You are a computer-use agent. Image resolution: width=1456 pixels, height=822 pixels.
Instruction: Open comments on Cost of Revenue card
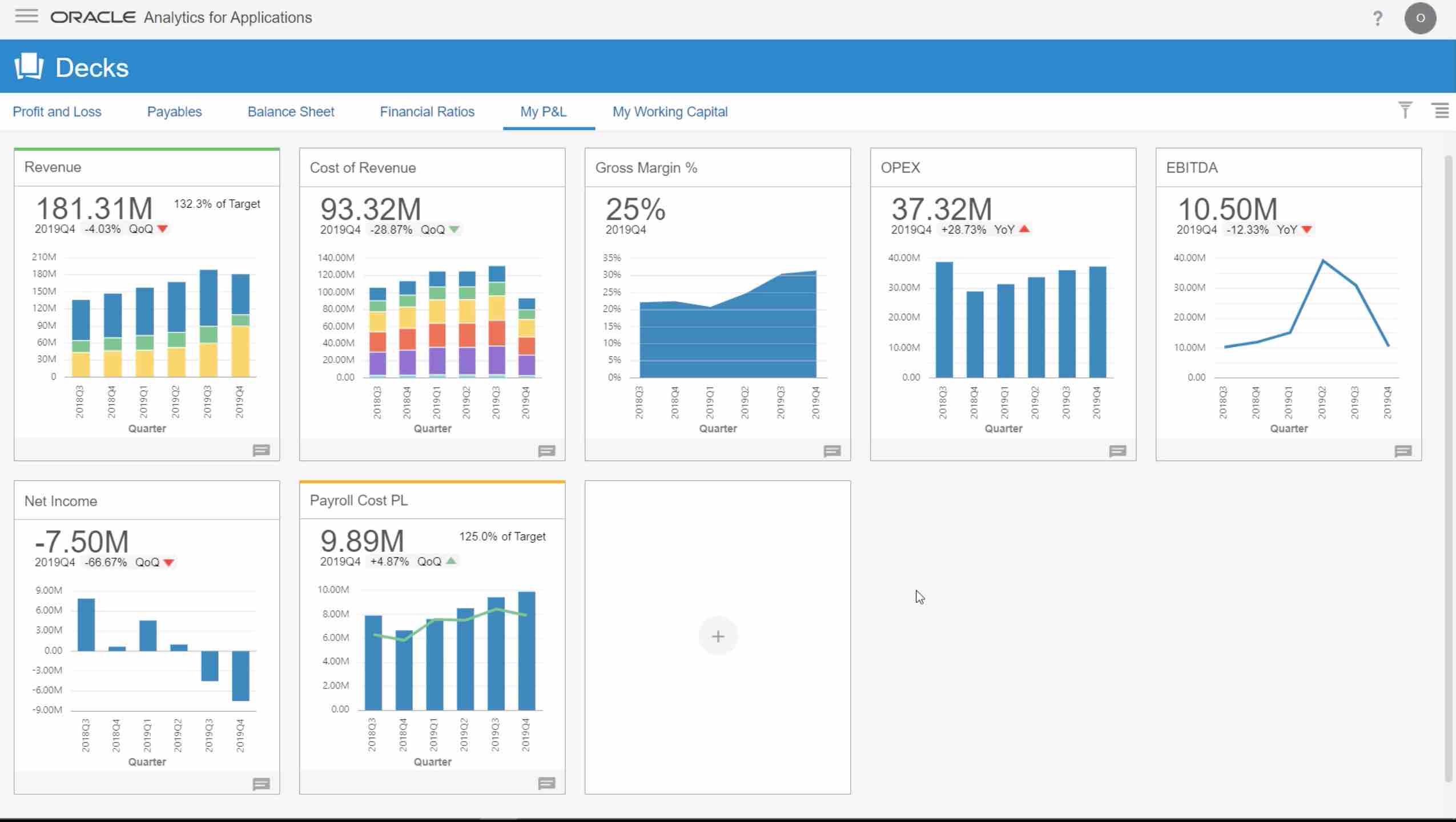tap(546, 451)
